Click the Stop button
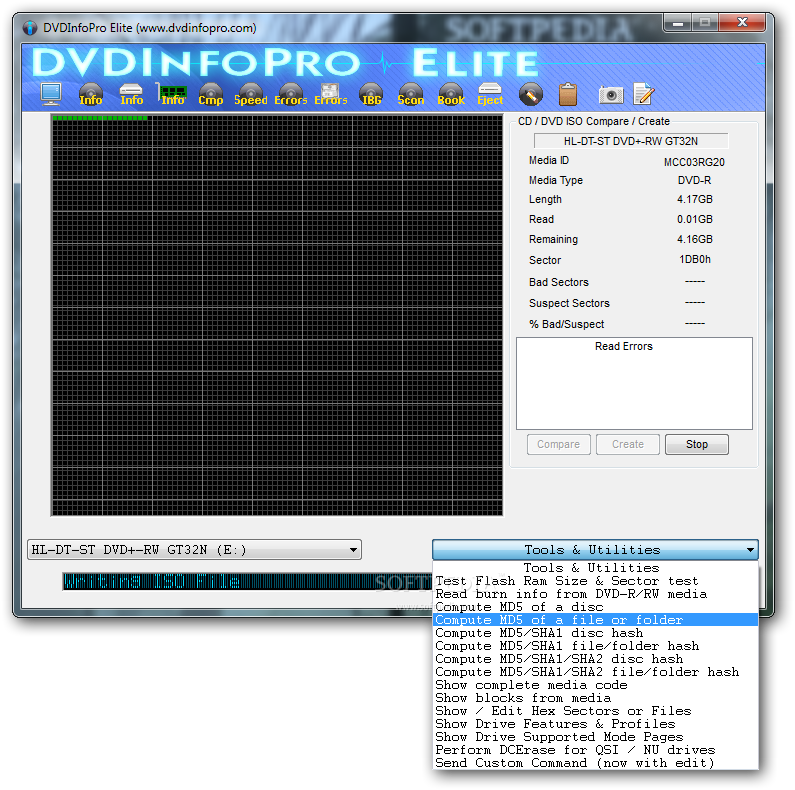 [697, 444]
